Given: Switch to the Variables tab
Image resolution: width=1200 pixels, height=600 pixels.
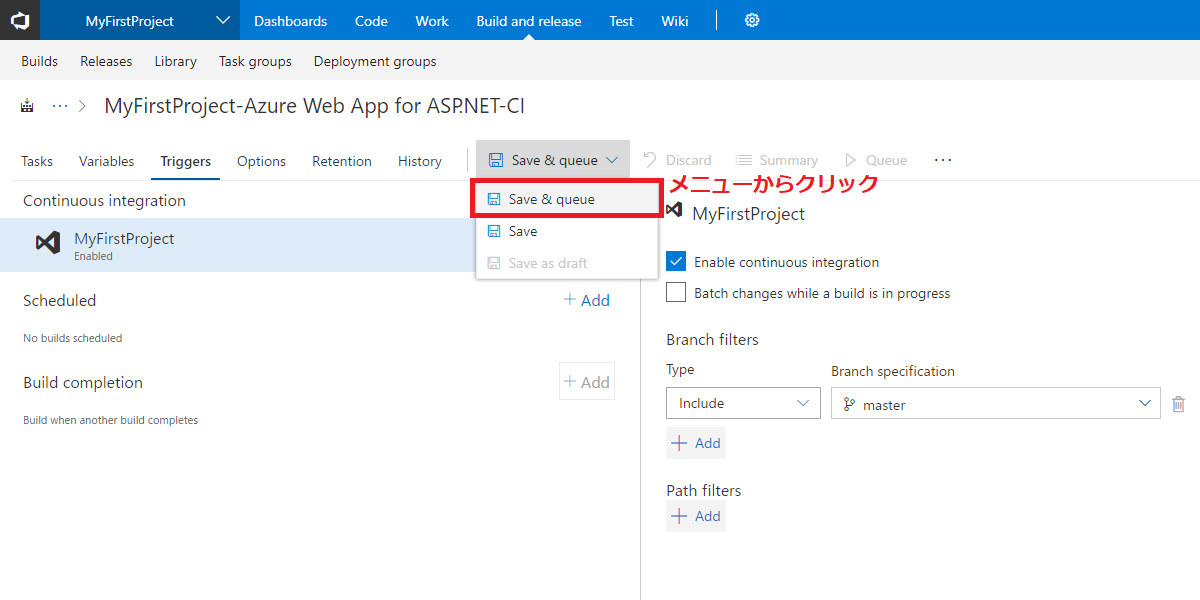Looking at the screenshot, I should tap(106, 161).
